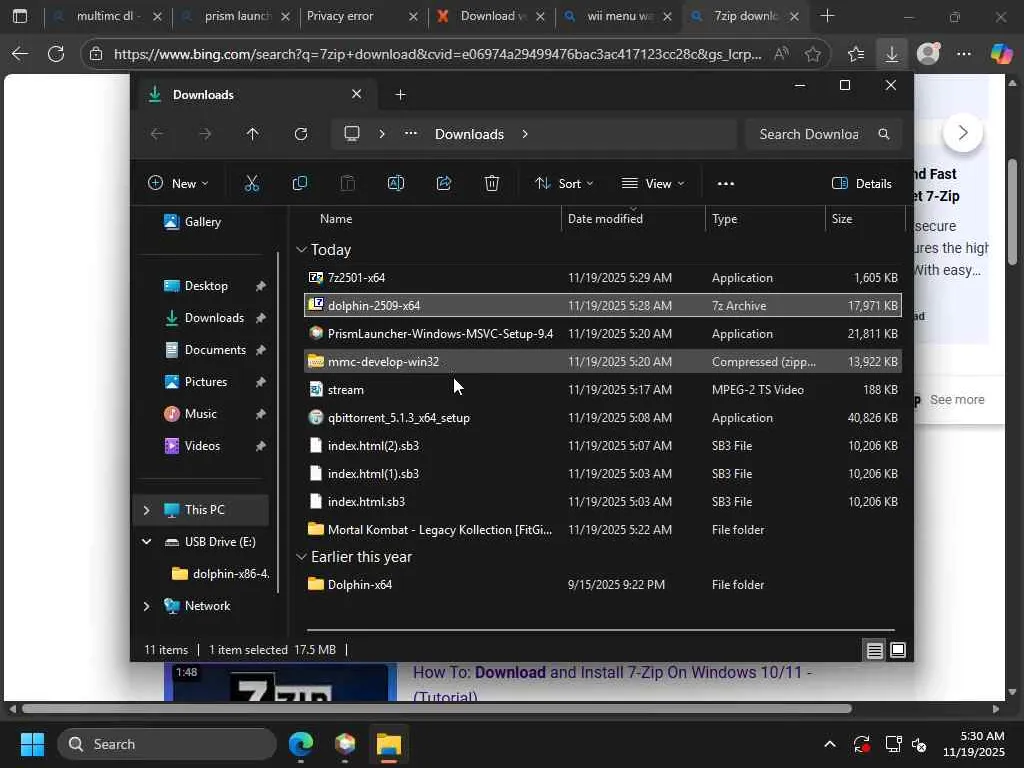
Task: Open the address bar collapsed-path ellipsis
Action: (411, 133)
